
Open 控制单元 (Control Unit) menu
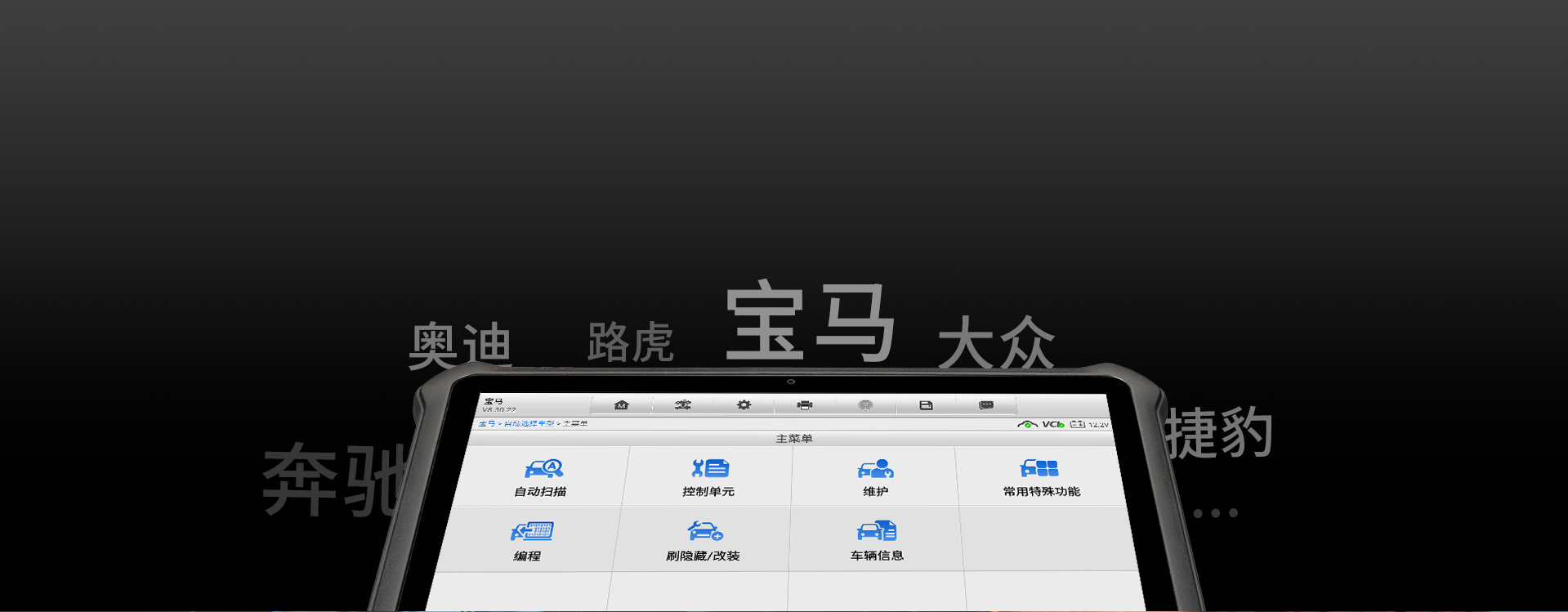click(708, 477)
